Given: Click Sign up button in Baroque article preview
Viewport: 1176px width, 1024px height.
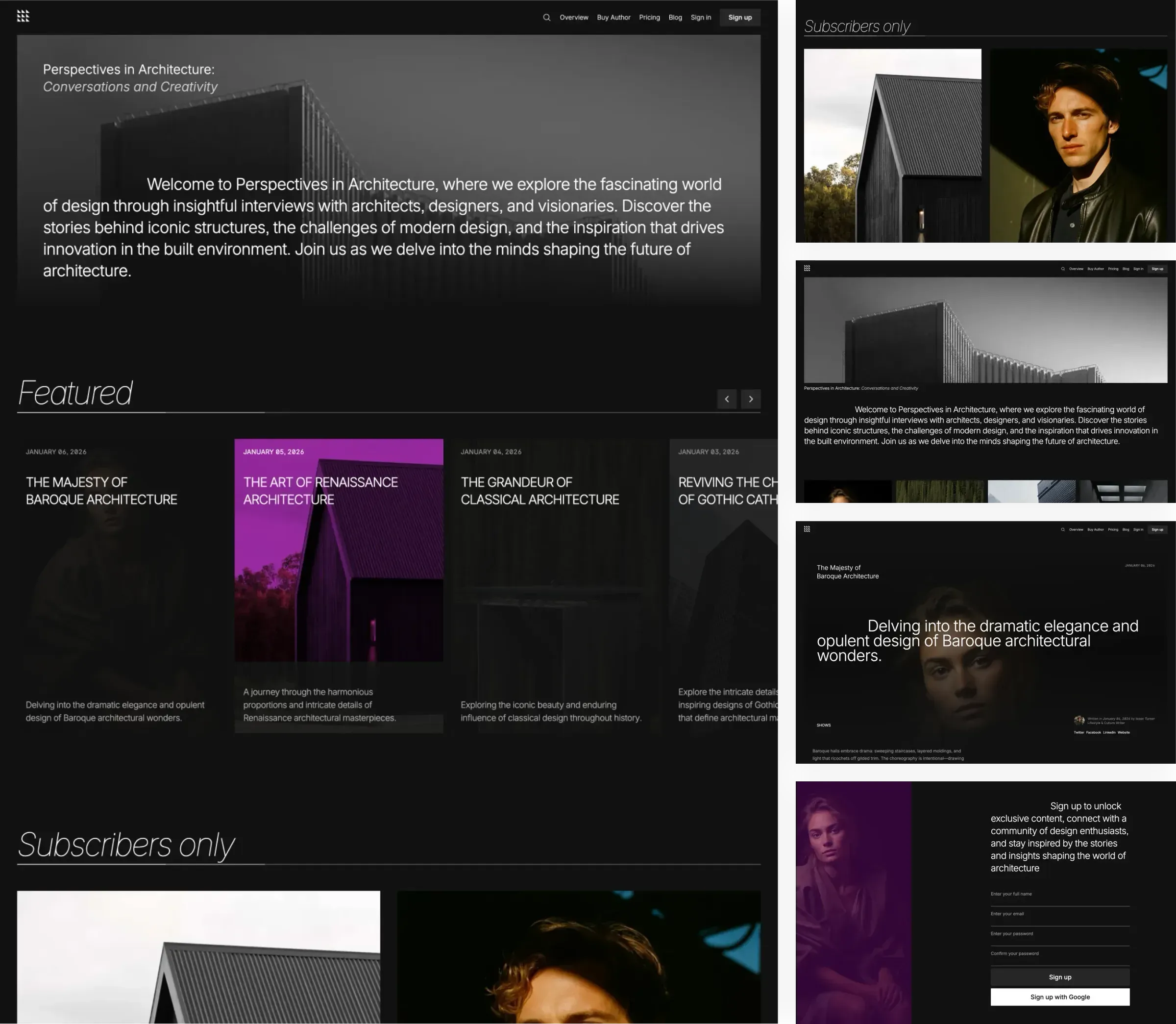Looking at the screenshot, I should (1157, 530).
